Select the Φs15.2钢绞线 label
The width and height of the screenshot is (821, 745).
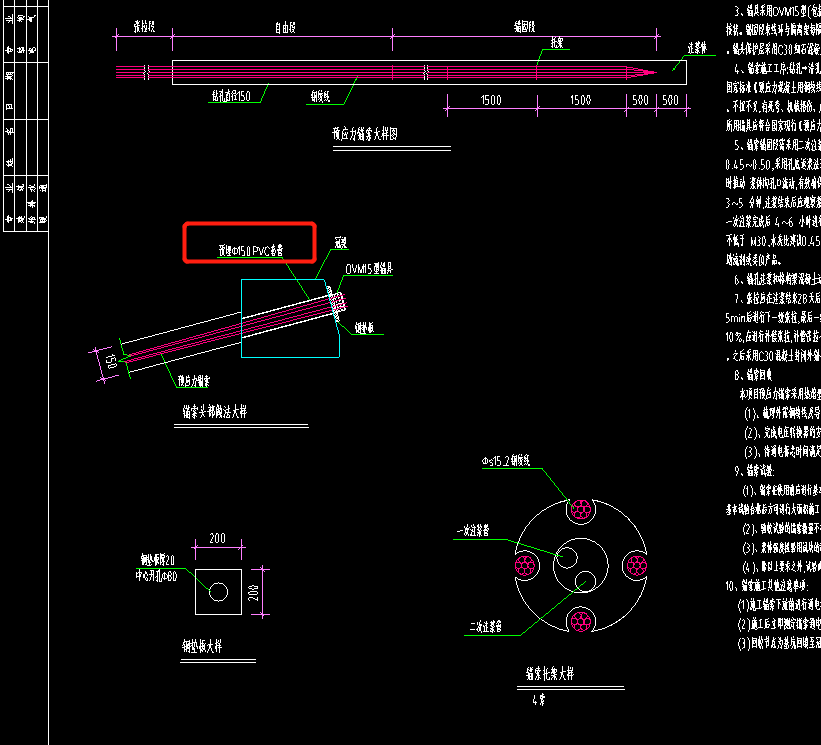coord(512,461)
